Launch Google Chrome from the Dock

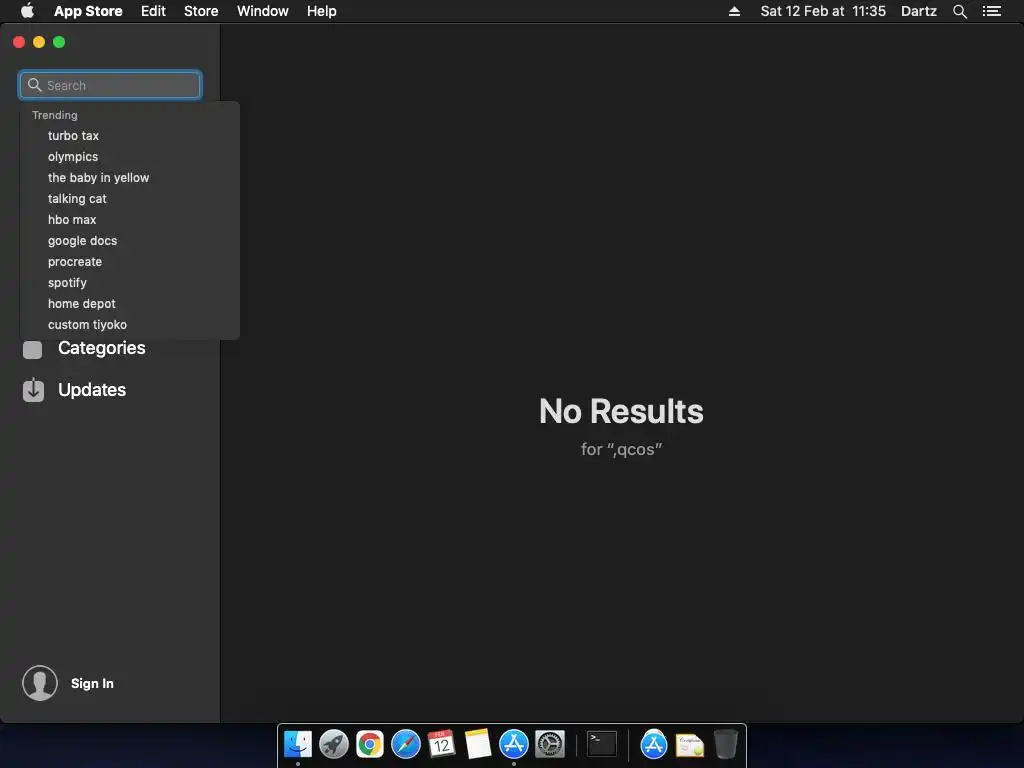370,744
